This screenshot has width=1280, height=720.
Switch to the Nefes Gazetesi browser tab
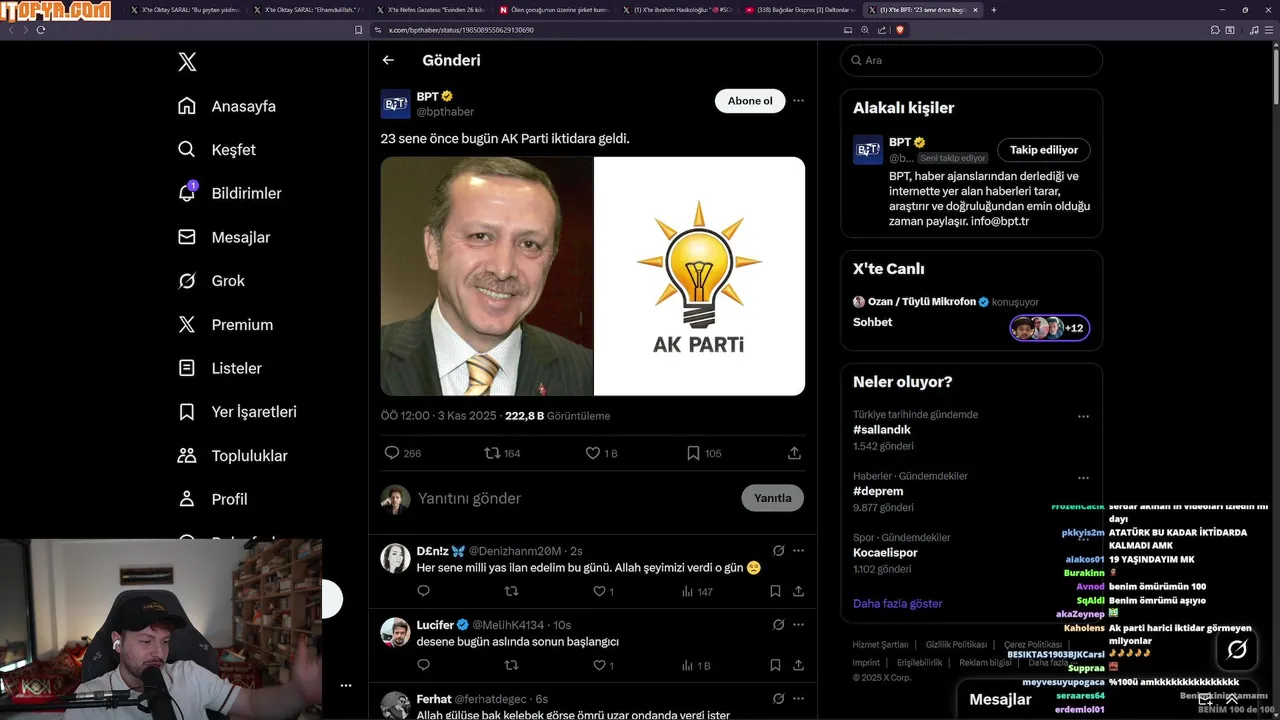pos(429,10)
